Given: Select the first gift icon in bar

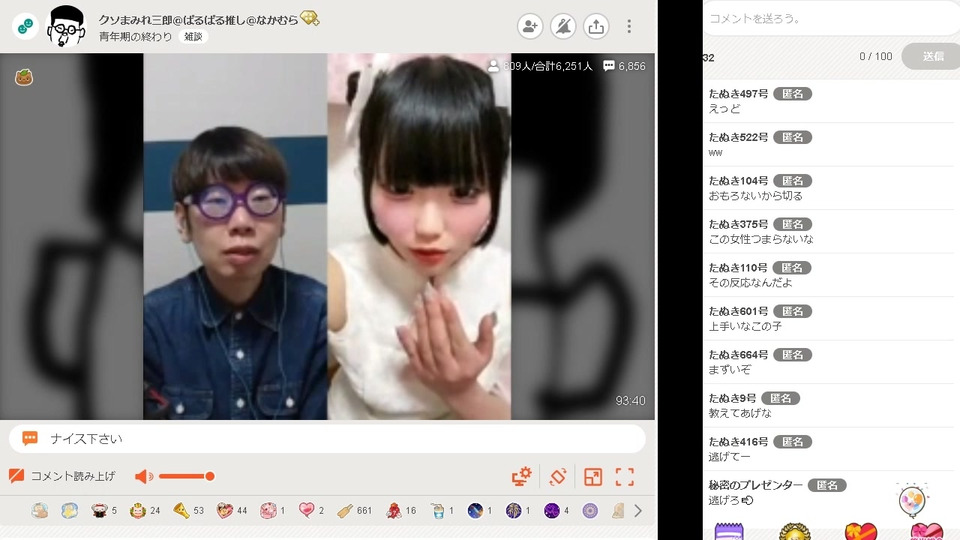Looking at the screenshot, I should 40,511.
